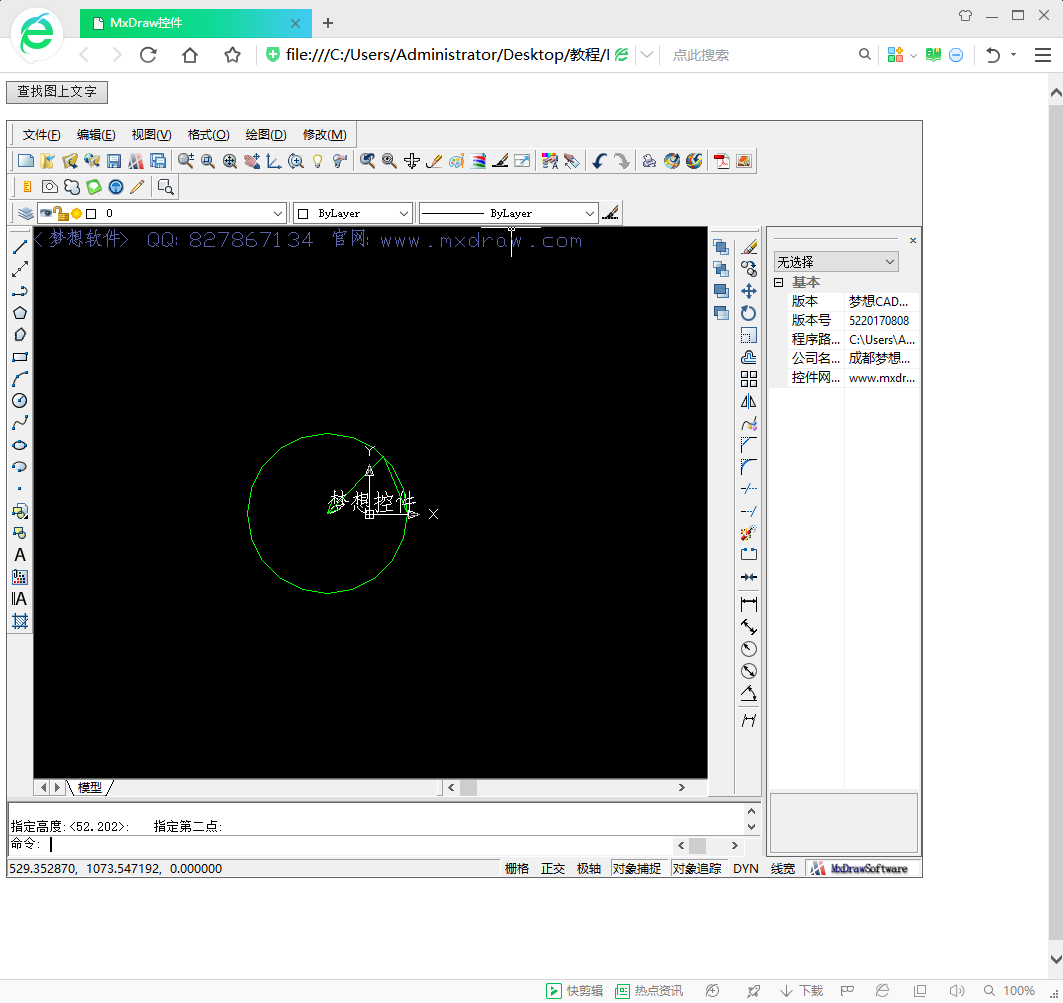
Task: Switch to the 模型 model tab
Action: coord(89,787)
